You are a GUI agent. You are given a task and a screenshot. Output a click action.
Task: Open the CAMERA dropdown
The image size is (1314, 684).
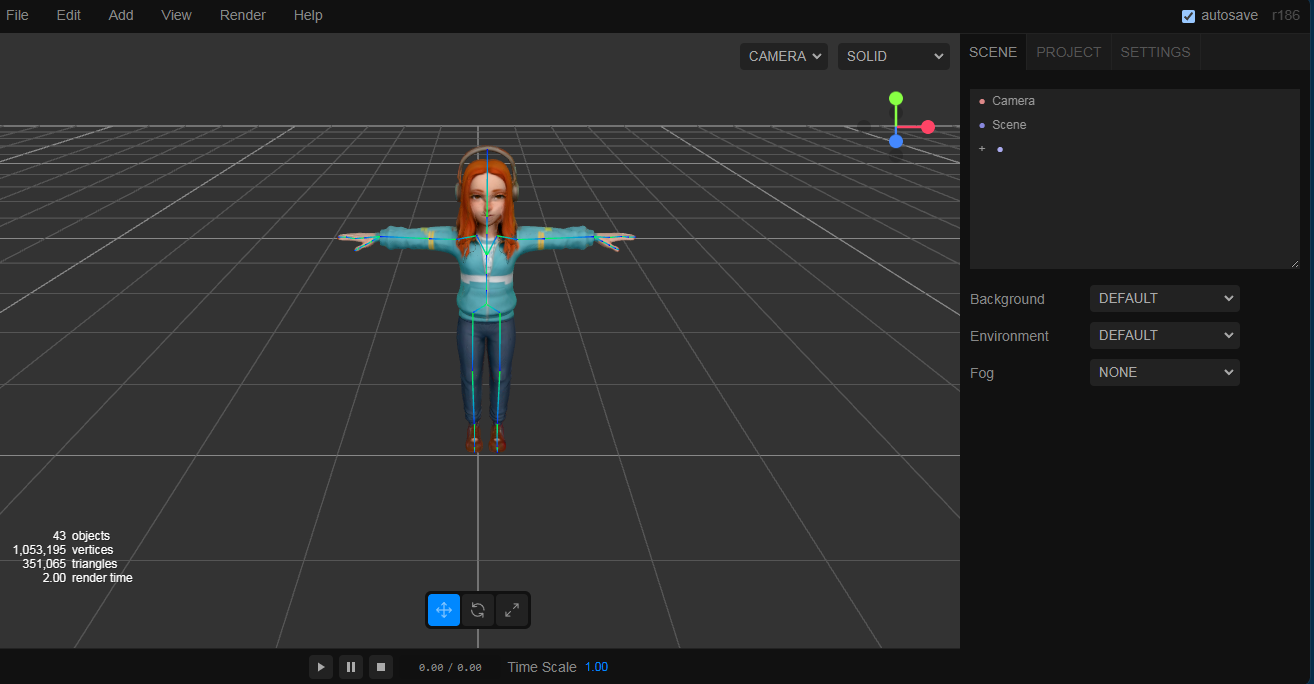(x=785, y=56)
